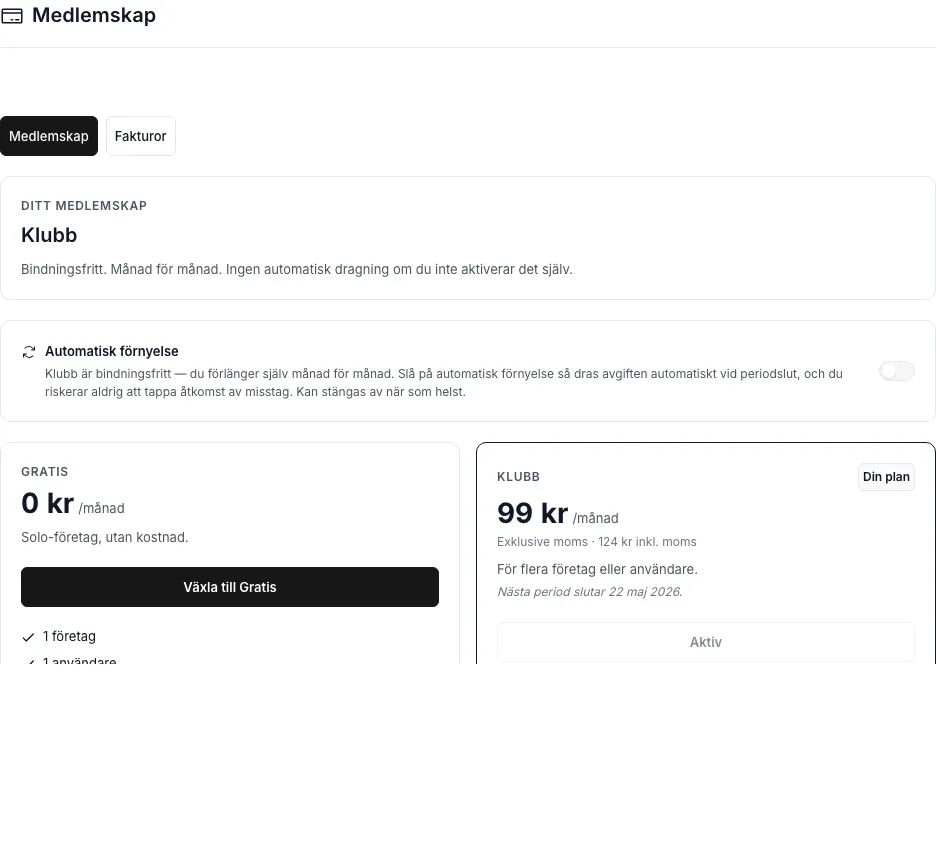Screen dimensions: 936x860
Task: Click the renewal description starting Klubb är bindningsfritt
Action: coord(444,383)
